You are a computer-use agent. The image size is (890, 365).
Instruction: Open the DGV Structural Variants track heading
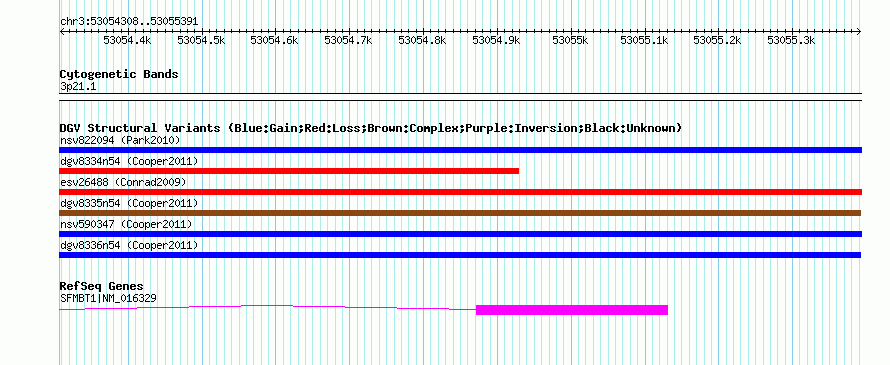click(371, 128)
